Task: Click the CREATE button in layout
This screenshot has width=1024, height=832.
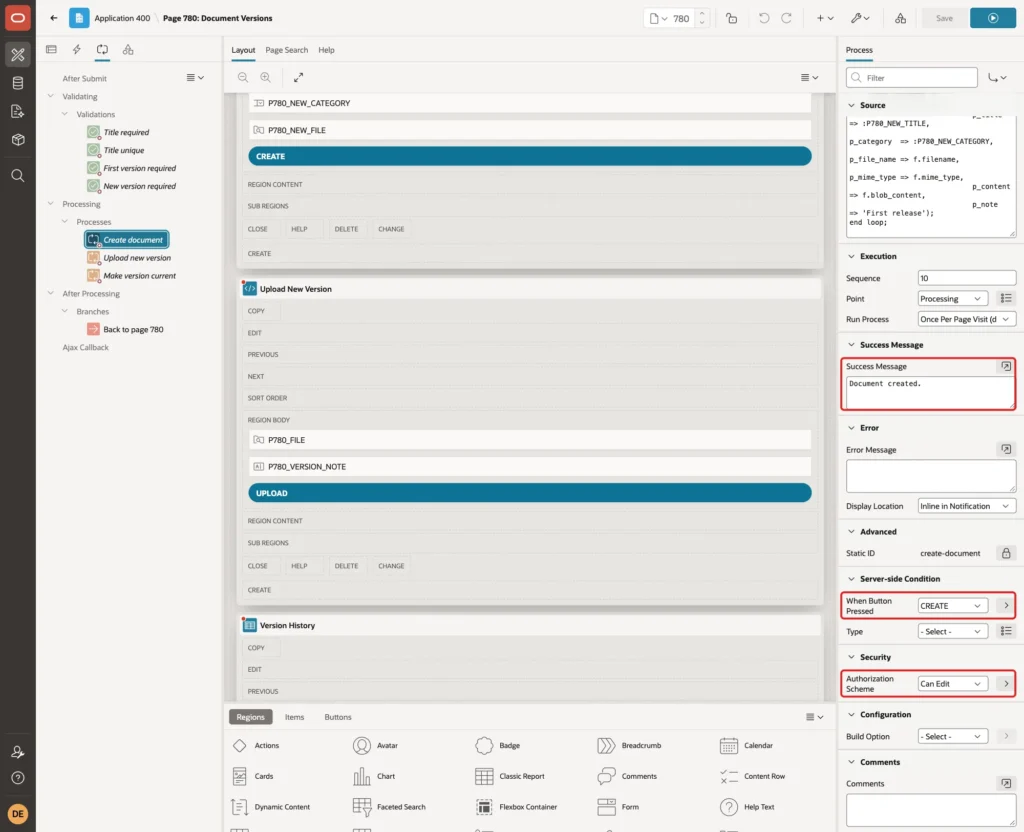Action: coord(530,156)
